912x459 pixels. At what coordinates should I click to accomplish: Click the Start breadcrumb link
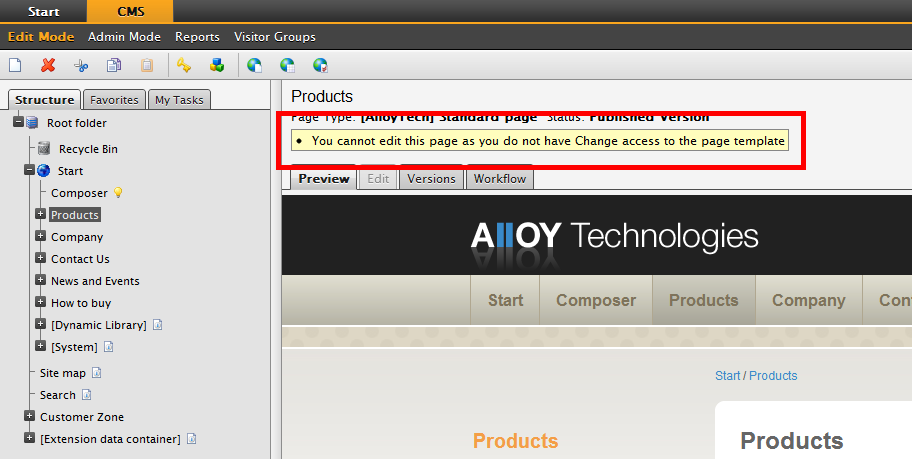pos(727,376)
